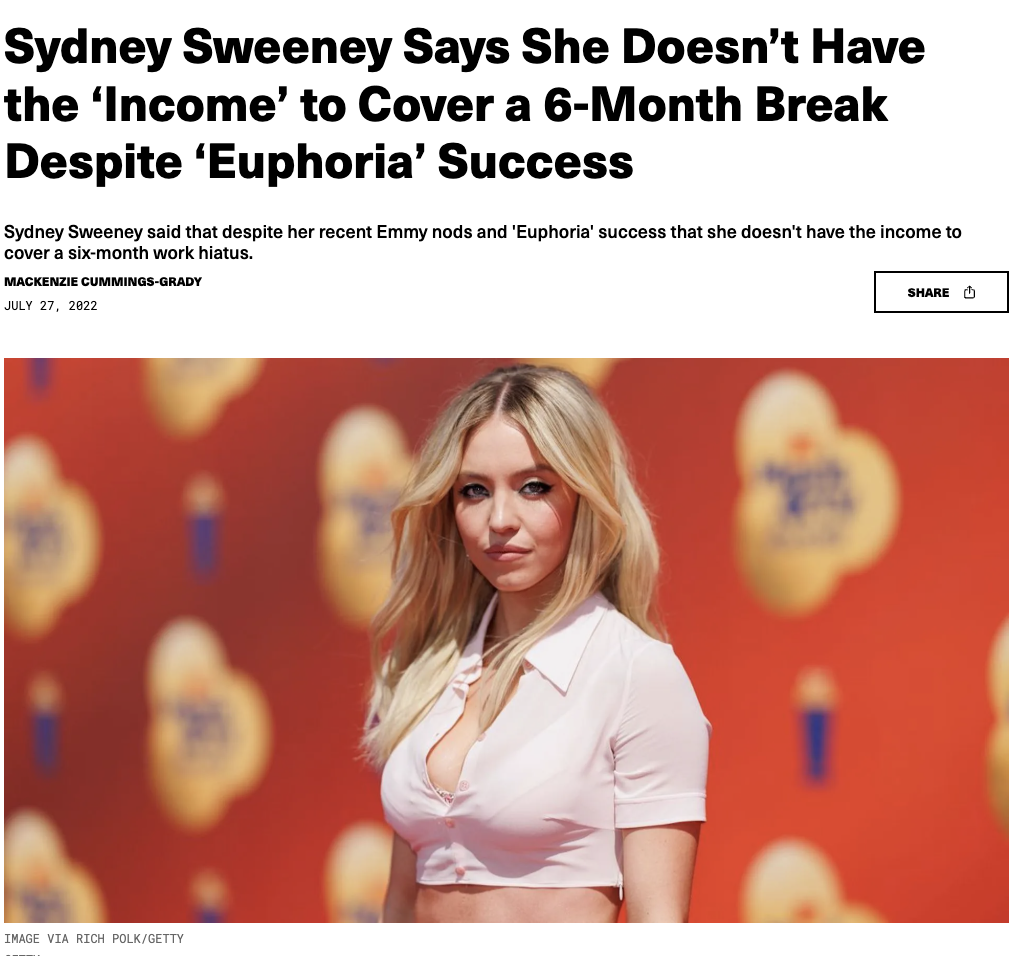
Task: Click 'Says She Doesn't Have' in headline
Action: (664, 48)
